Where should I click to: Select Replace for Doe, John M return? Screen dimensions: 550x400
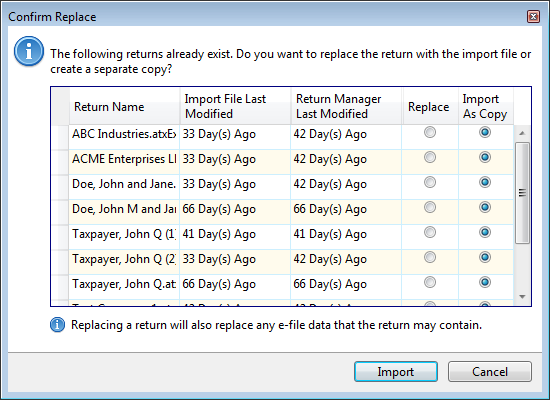pos(430,207)
